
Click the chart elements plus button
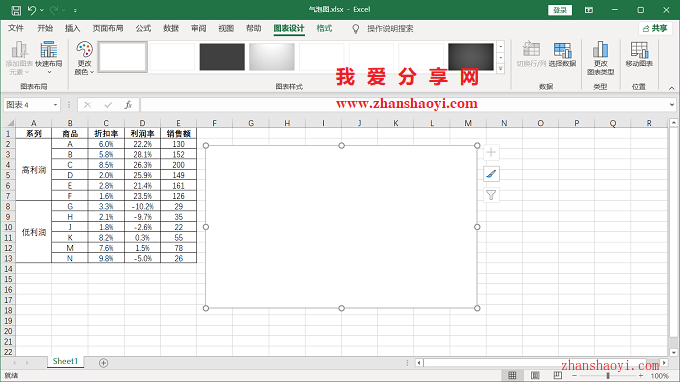(491, 153)
